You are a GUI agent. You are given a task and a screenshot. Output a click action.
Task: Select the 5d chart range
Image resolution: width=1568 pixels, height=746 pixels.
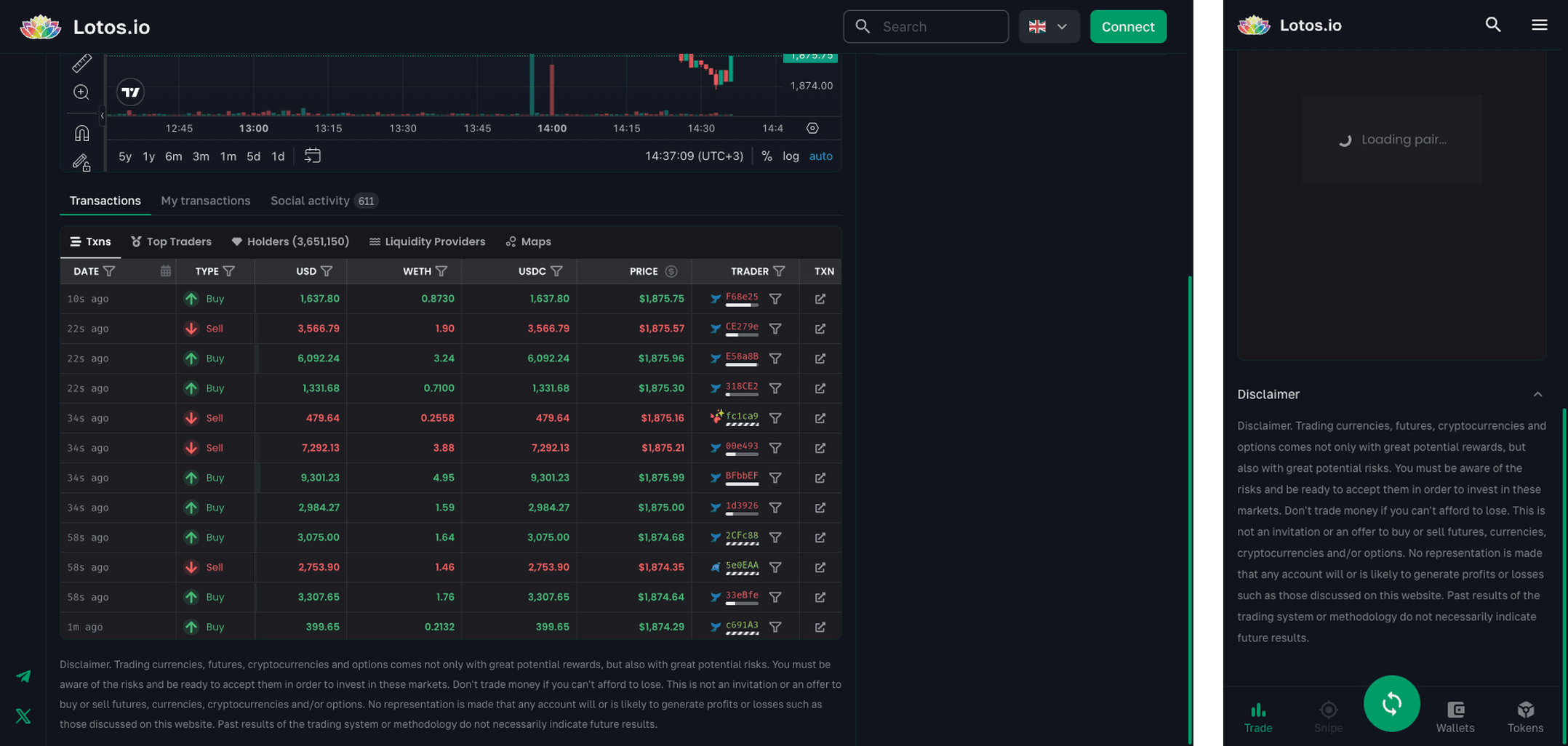point(253,156)
